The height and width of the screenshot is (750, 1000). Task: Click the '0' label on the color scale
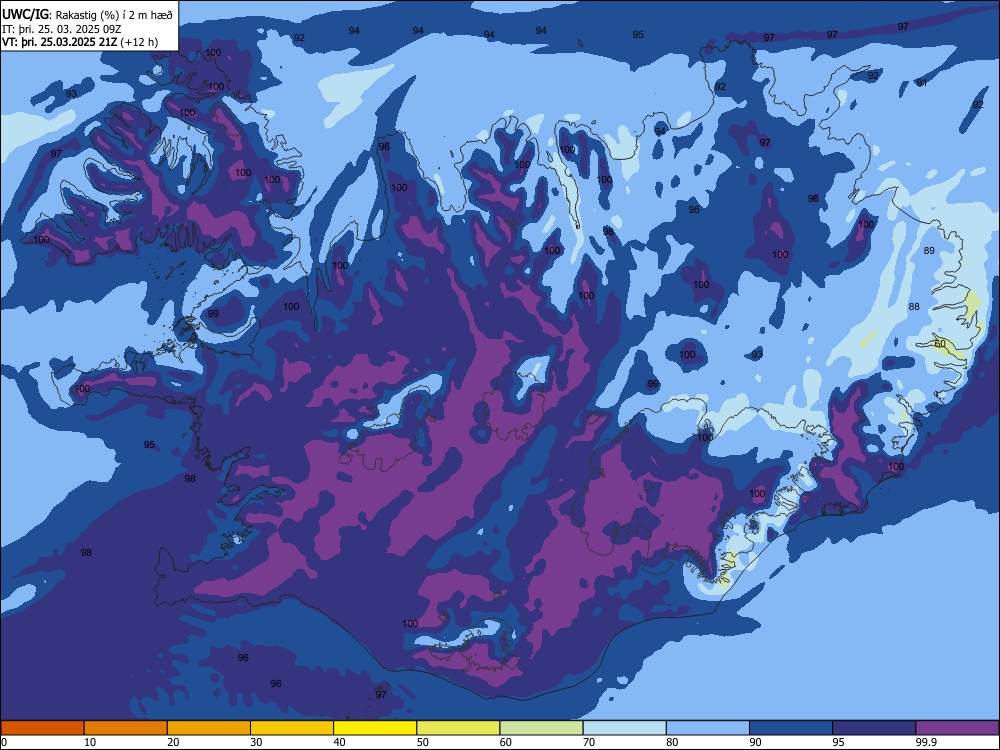(x=3, y=742)
